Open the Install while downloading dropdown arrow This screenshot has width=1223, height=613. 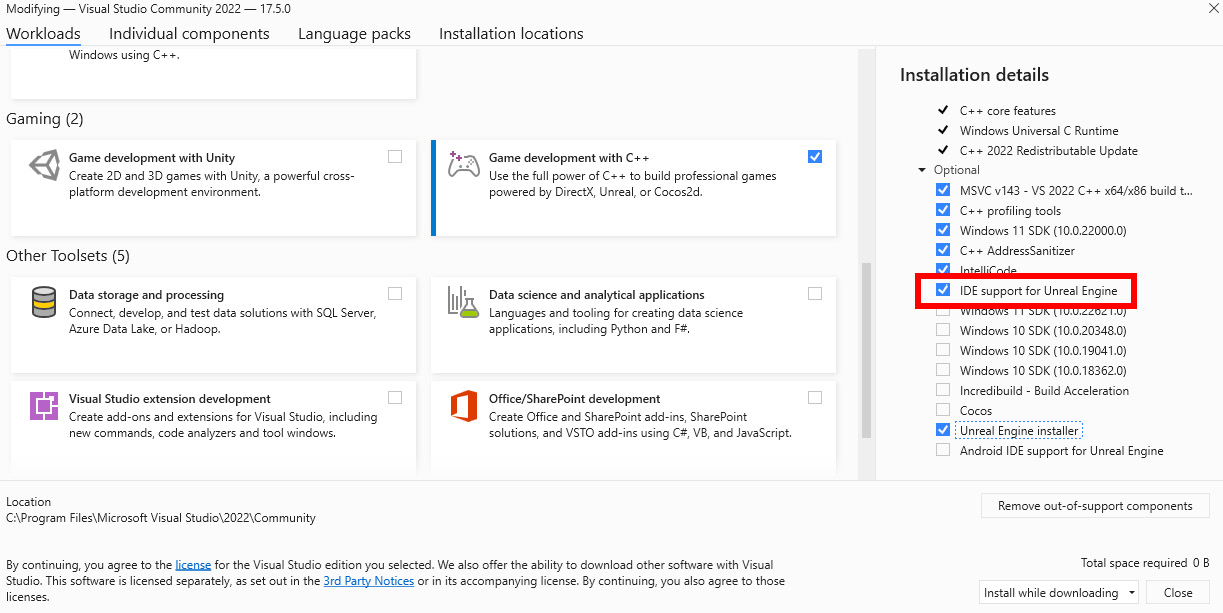click(1131, 592)
